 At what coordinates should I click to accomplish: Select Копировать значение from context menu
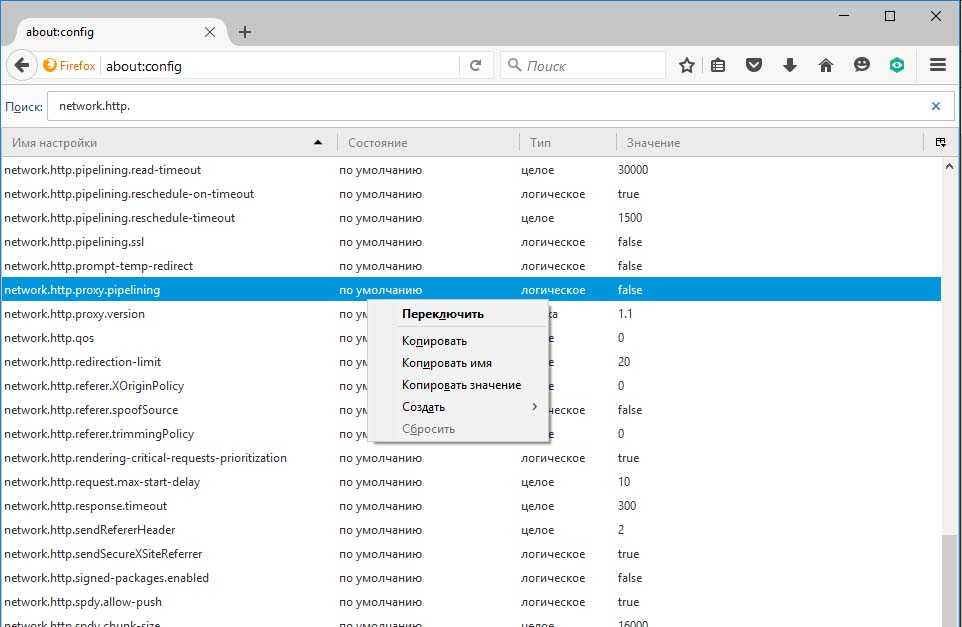pos(461,385)
